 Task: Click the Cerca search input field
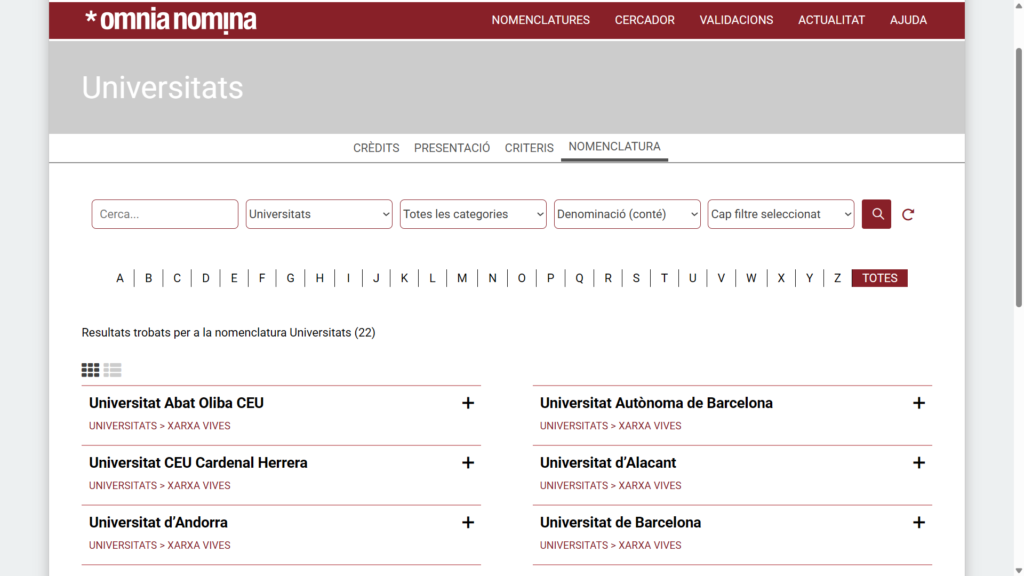click(x=164, y=214)
